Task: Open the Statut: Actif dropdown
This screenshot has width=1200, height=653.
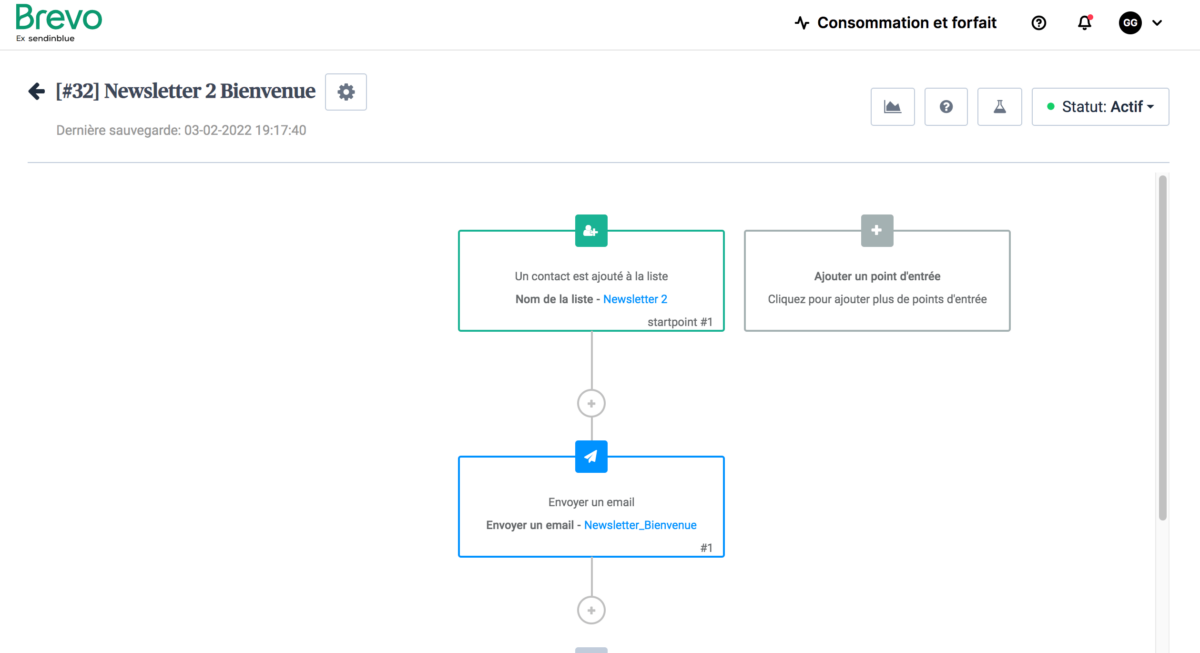Action: click(x=1100, y=106)
